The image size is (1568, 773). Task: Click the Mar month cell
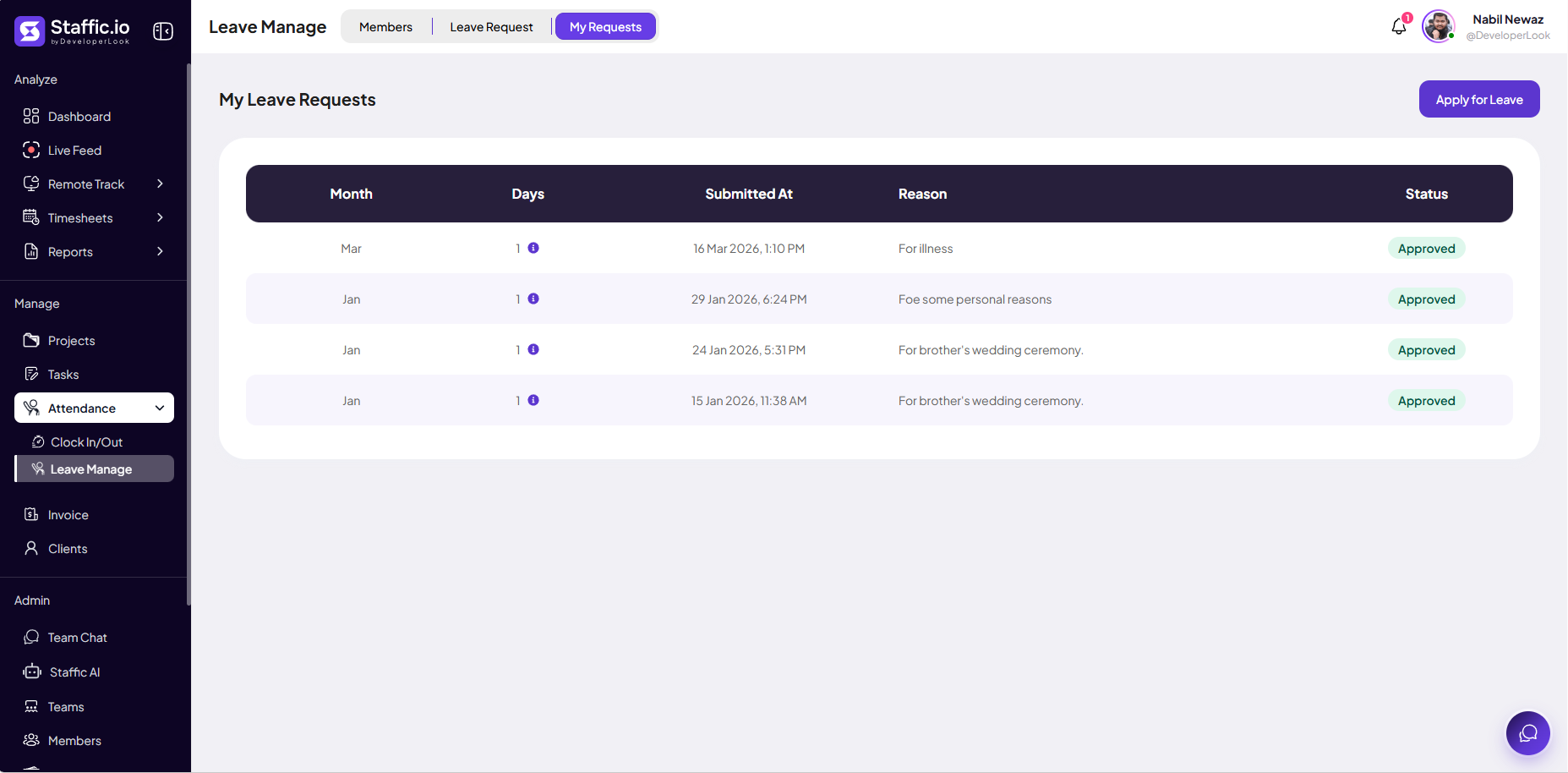tap(351, 248)
